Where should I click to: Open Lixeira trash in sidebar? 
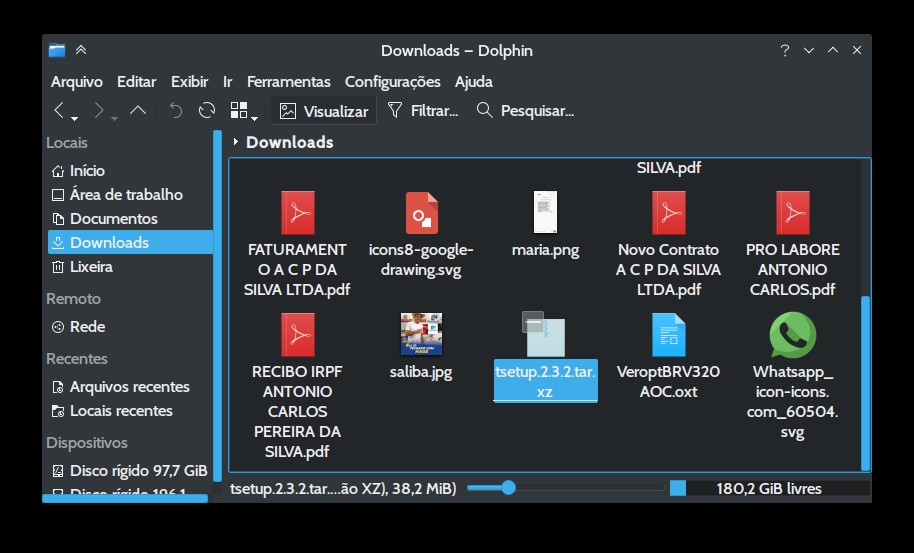point(129,267)
